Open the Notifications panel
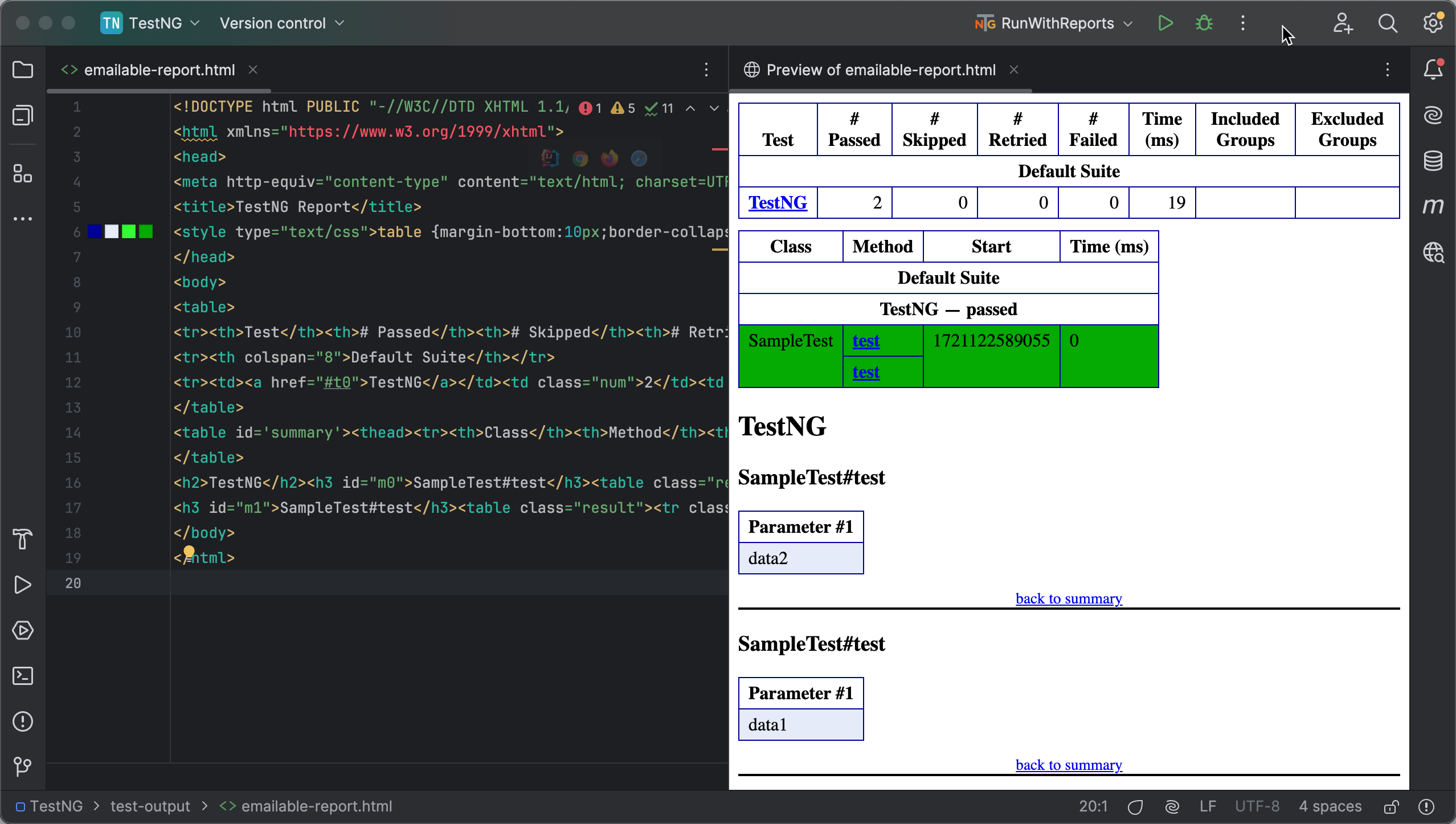 point(1432,69)
